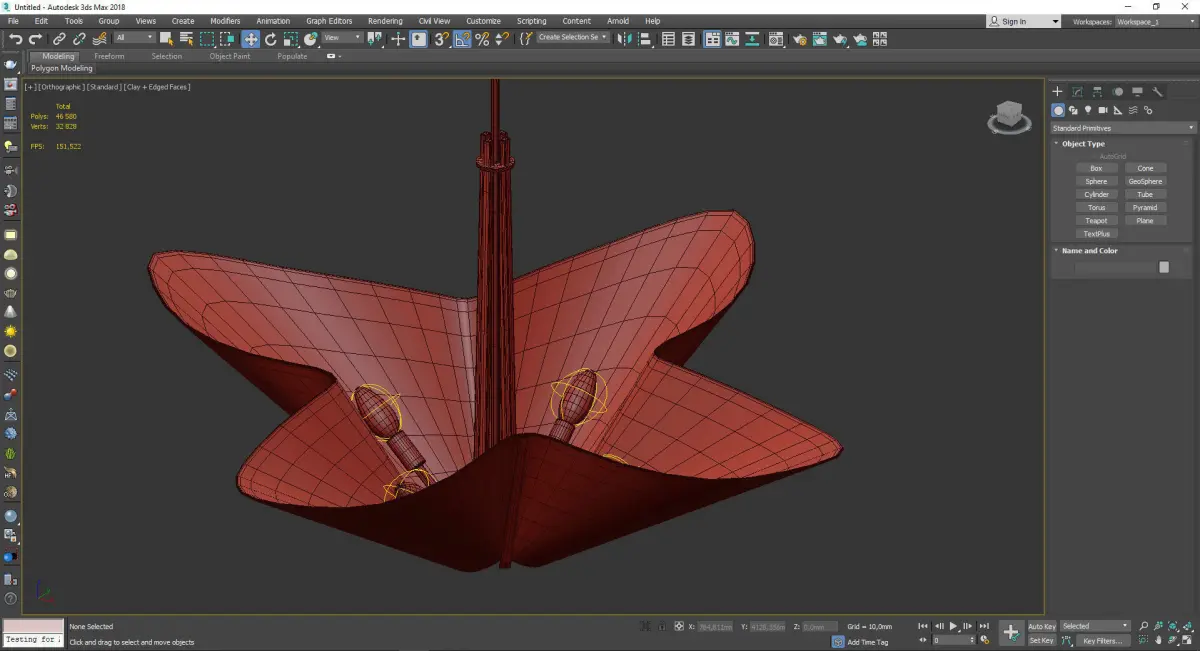Open the View reference coordinate dropdown
The height and width of the screenshot is (651, 1200).
point(342,38)
